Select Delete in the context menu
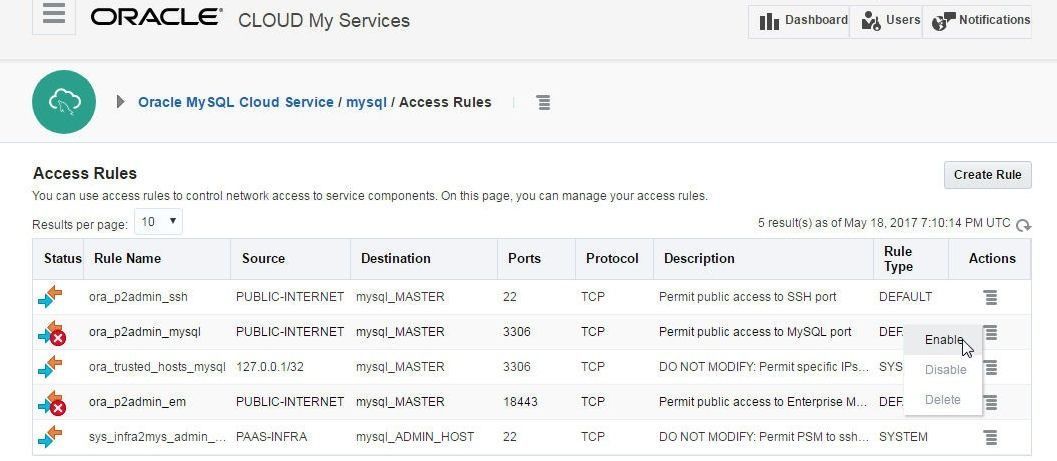This screenshot has width=1057, height=461. (x=942, y=400)
